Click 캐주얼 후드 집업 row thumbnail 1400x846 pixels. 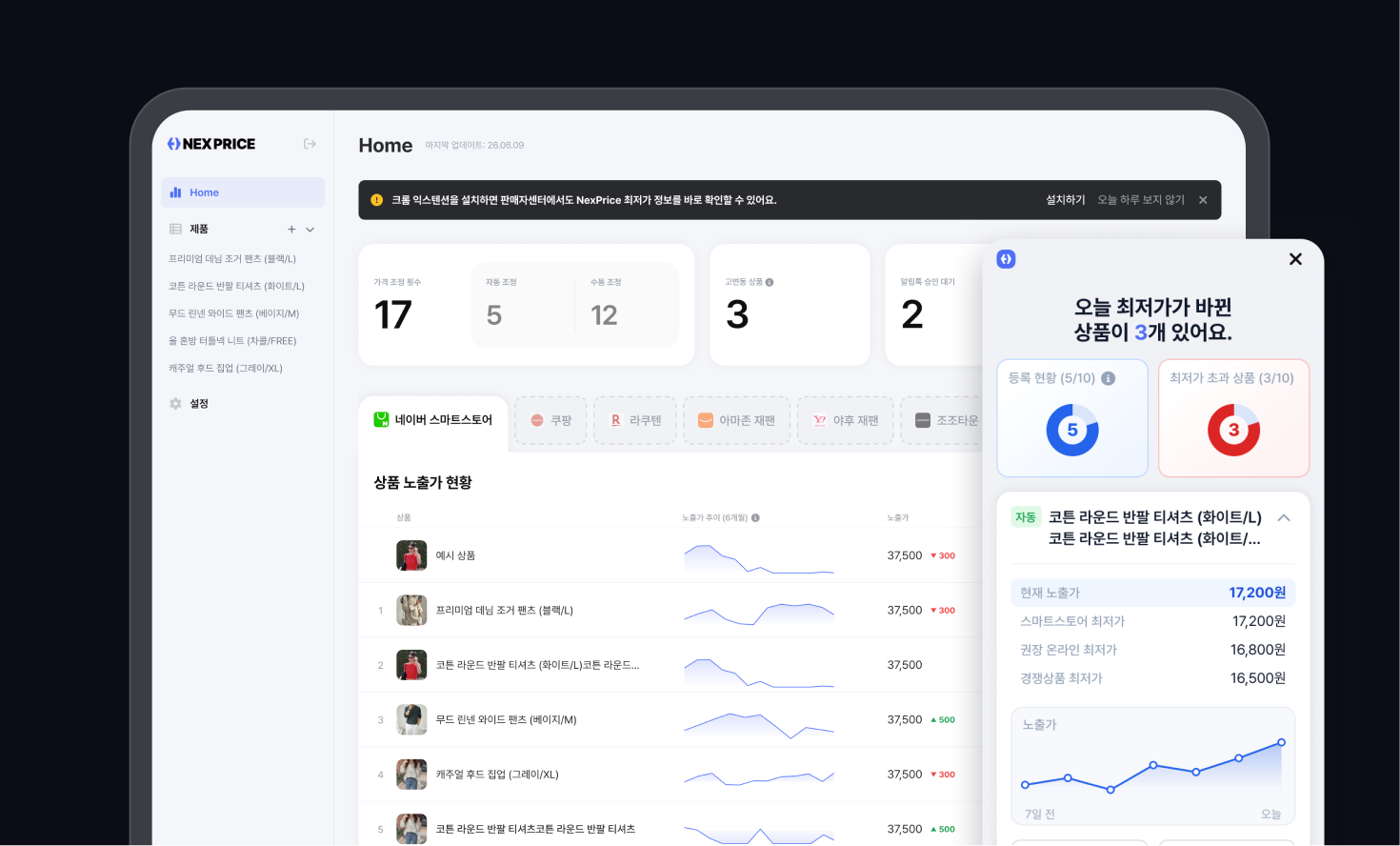click(411, 775)
